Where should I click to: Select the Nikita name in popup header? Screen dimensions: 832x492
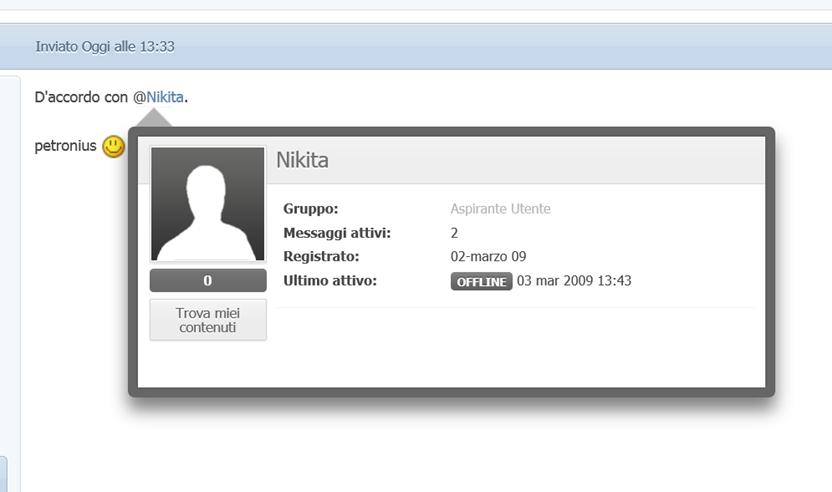[x=302, y=160]
